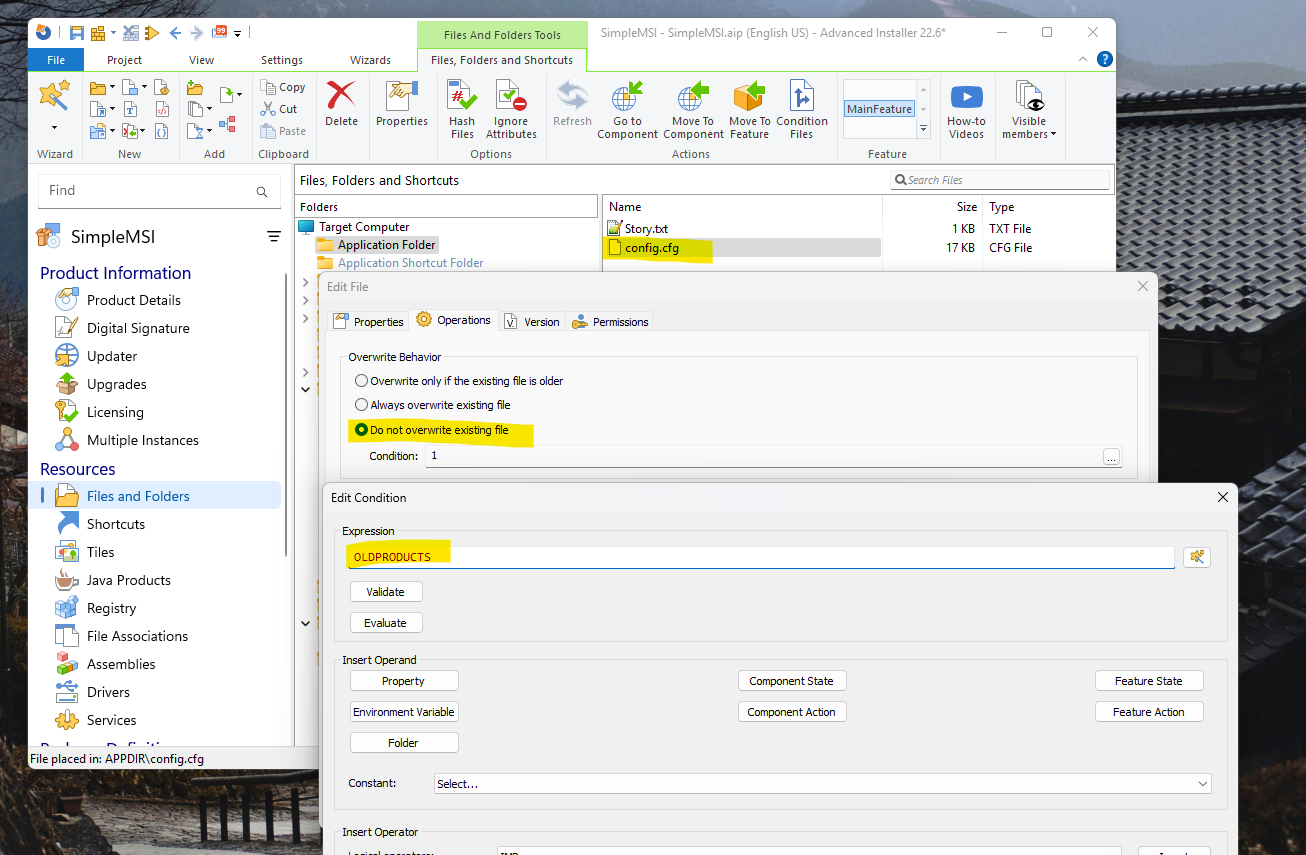
Task: Switch to the Project ribbon tab
Action: pyautogui.click(x=124, y=60)
